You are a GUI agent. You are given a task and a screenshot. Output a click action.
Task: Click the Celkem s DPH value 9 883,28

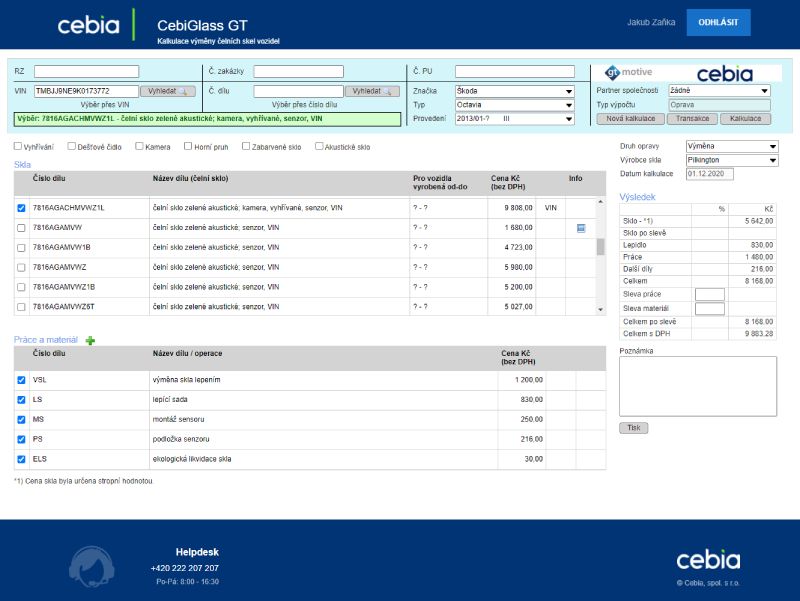[x=759, y=334]
